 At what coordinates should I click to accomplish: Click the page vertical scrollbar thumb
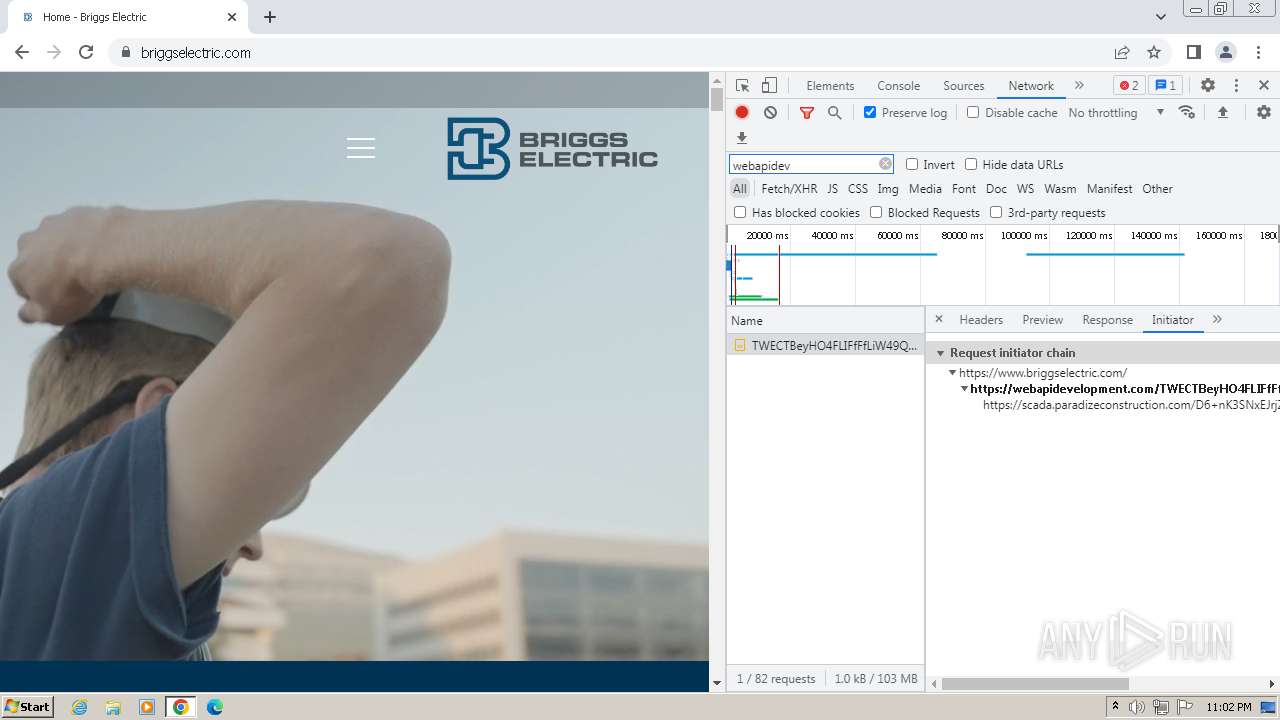(x=716, y=99)
